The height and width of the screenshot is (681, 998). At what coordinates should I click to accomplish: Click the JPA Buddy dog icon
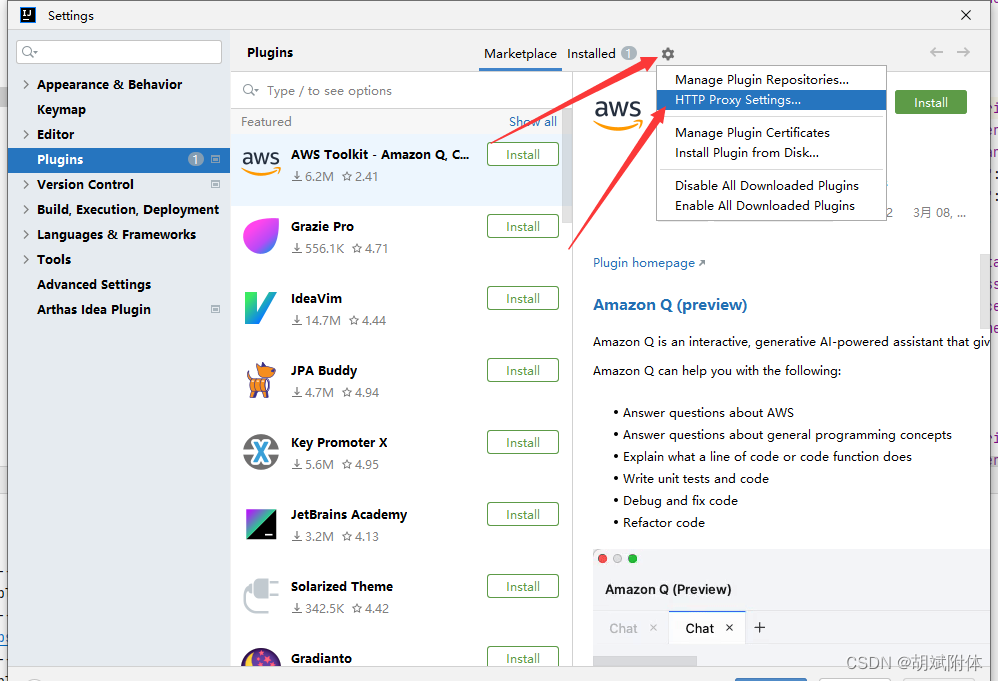[x=261, y=380]
